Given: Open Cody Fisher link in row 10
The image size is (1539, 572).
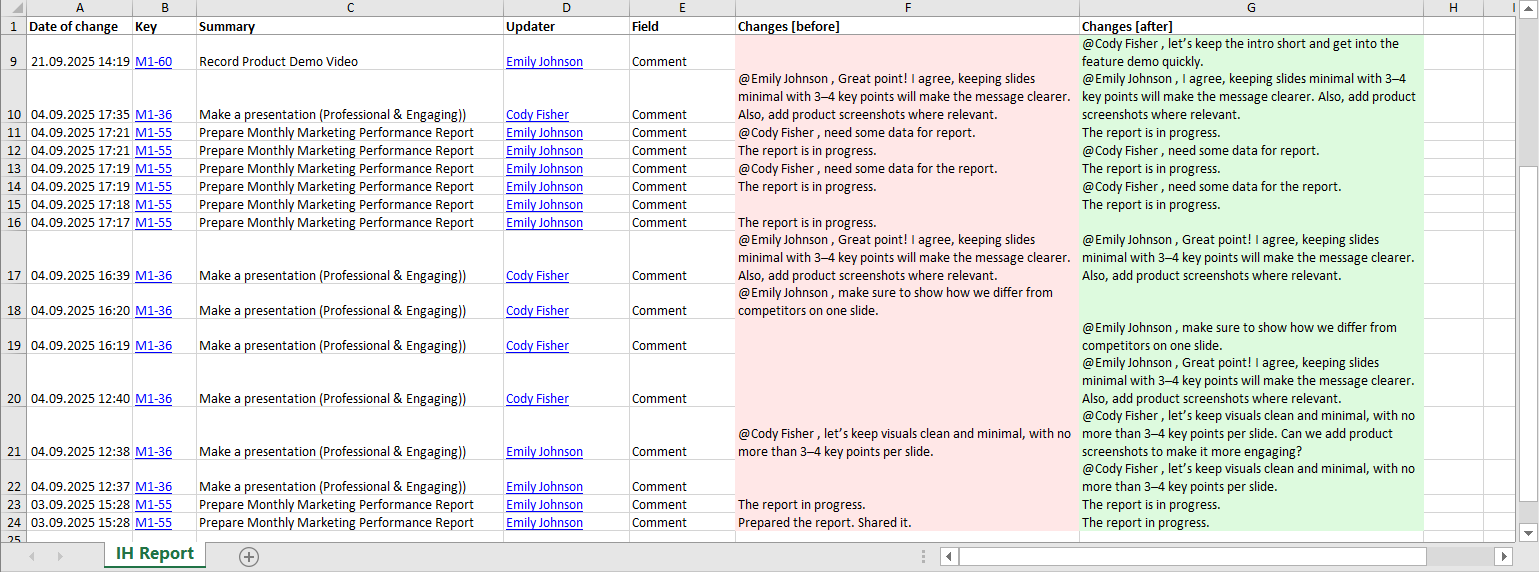Looking at the screenshot, I should click(537, 115).
